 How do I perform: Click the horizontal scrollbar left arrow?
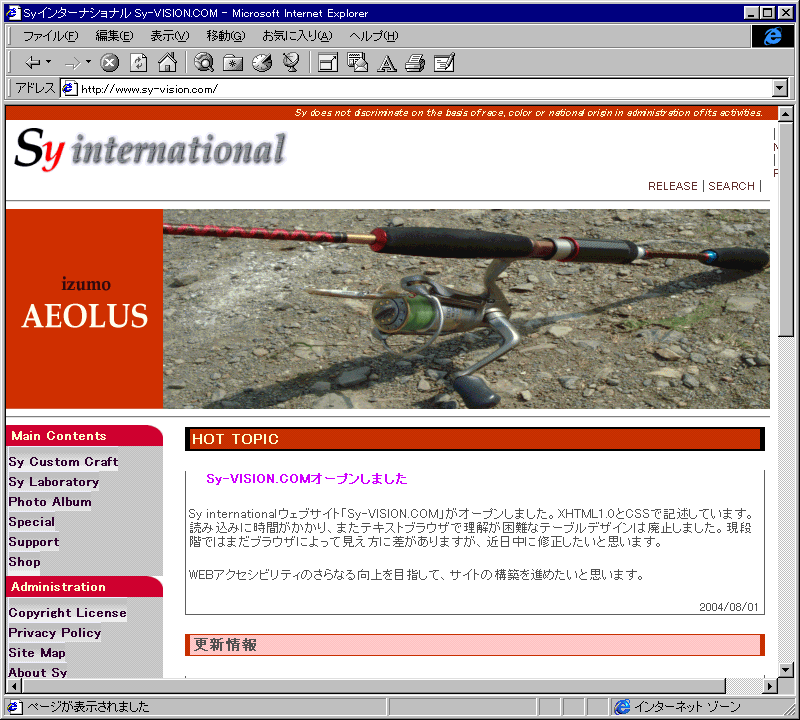coord(14,686)
